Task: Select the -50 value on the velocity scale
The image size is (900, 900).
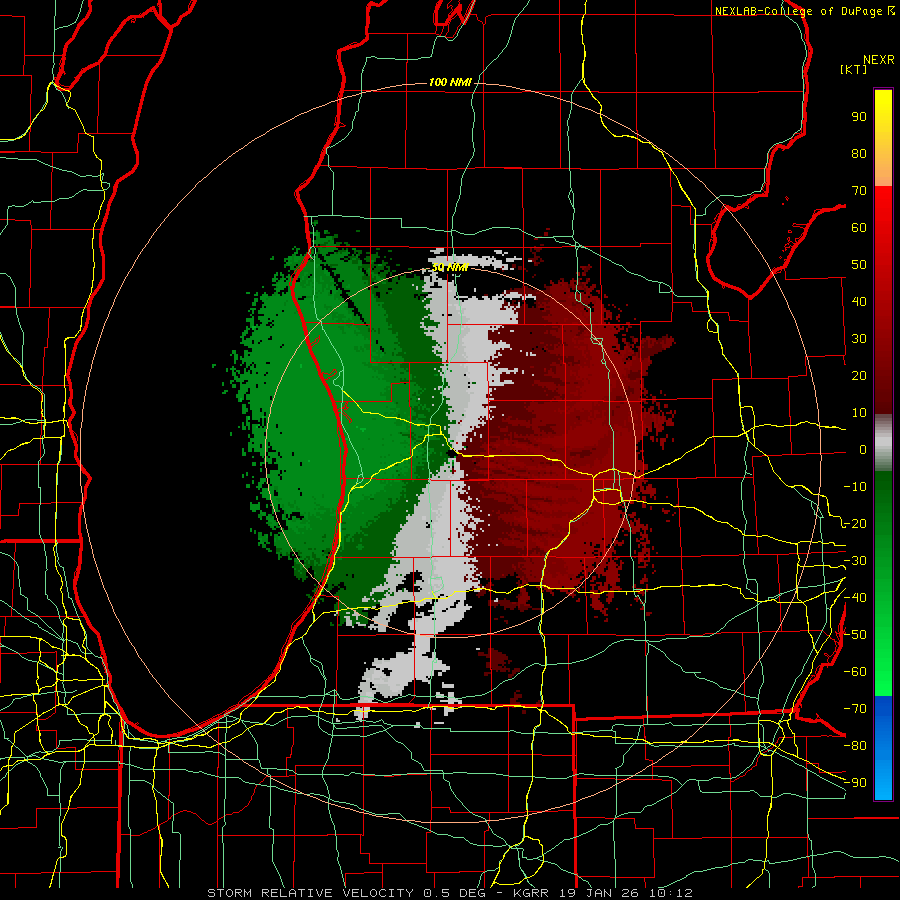Action: tap(855, 635)
